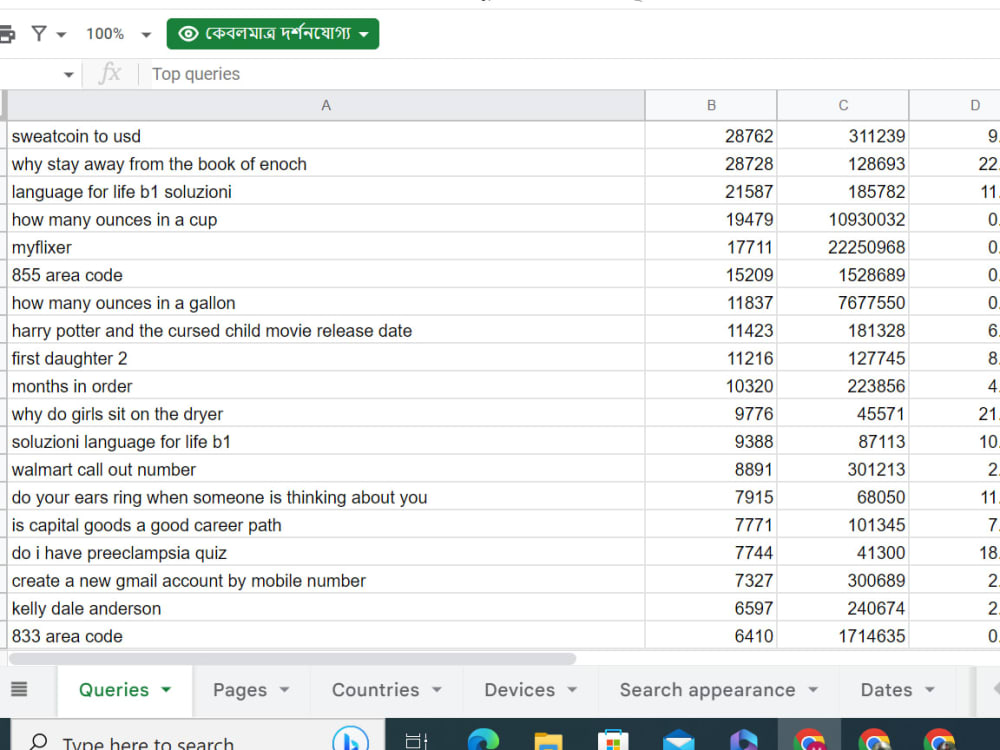Expand the filter dropdown arrow
Viewport: 1000px width, 750px height.
point(61,34)
